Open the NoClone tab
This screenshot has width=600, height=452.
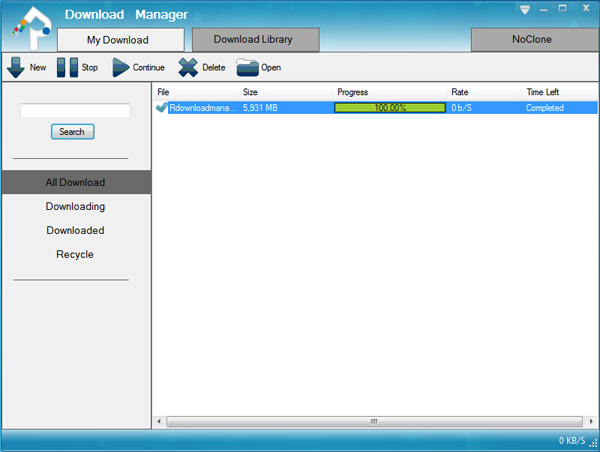534,39
